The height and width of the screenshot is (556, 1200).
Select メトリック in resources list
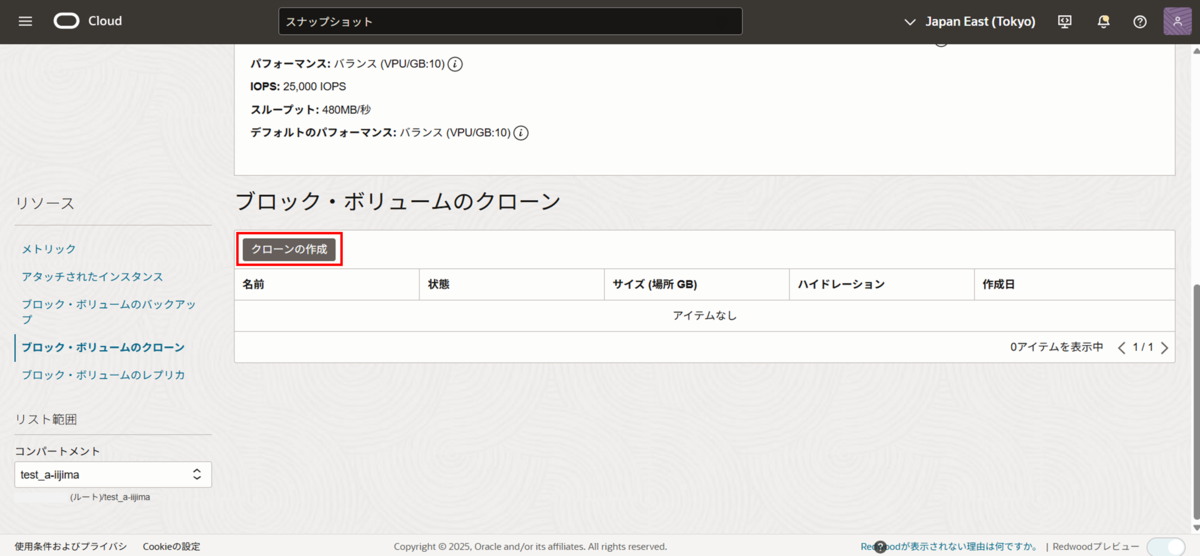tap(49, 249)
